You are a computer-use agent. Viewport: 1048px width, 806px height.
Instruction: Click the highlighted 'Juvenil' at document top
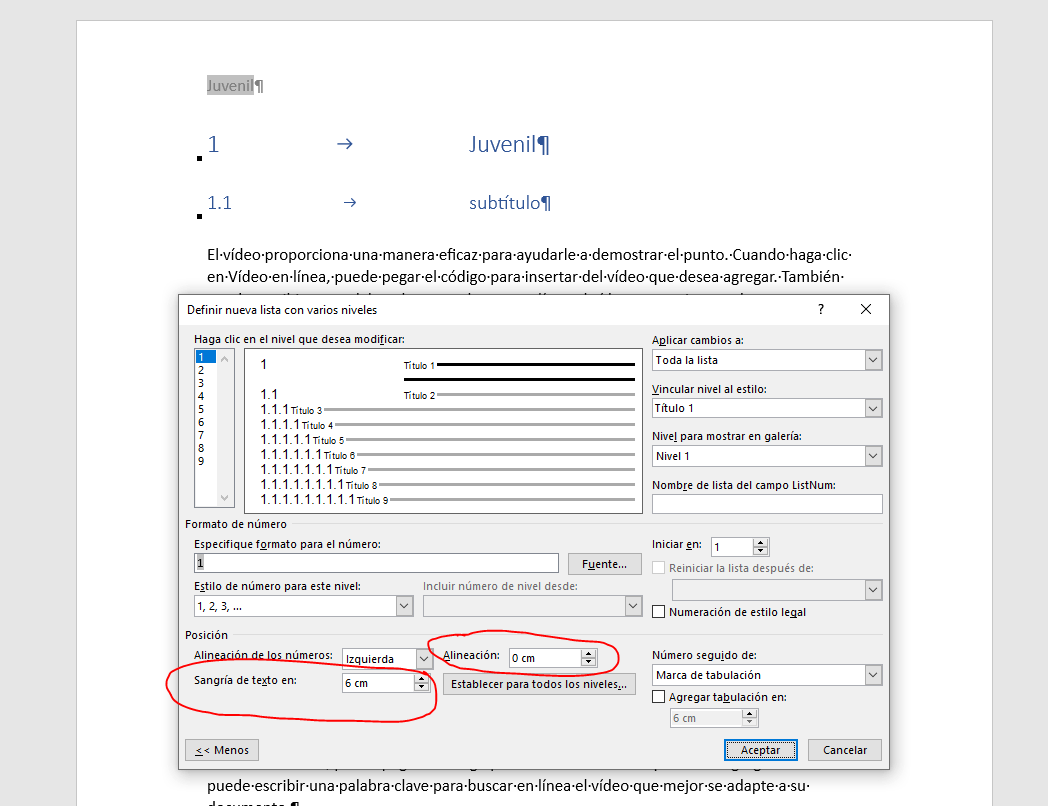click(231, 86)
